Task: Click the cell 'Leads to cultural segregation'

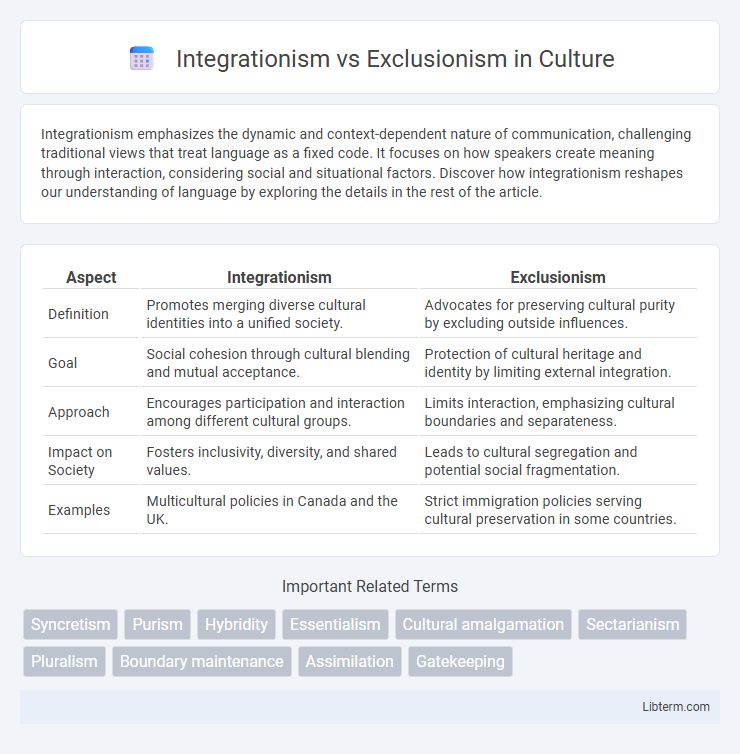Action: [x=558, y=461]
